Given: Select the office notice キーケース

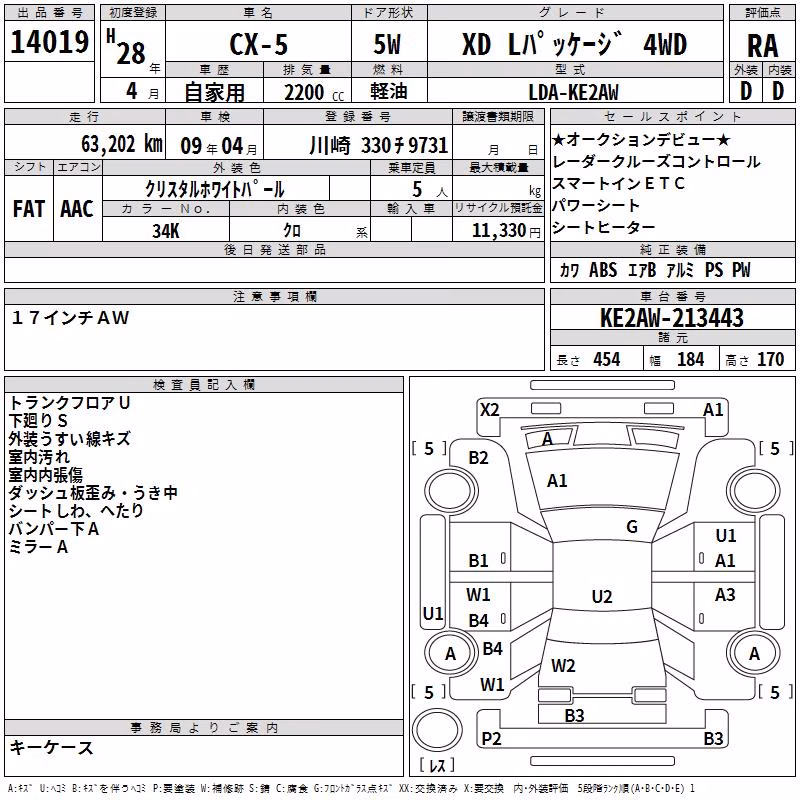Looking at the screenshot, I should tap(52, 748).
